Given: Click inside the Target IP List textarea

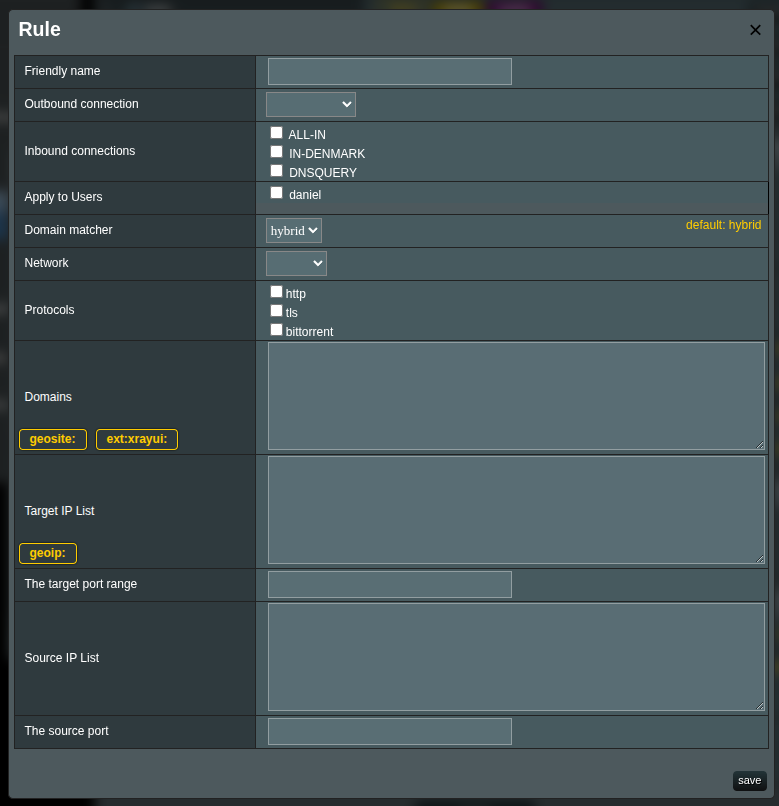Looking at the screenshot, I should click(516, 510).
